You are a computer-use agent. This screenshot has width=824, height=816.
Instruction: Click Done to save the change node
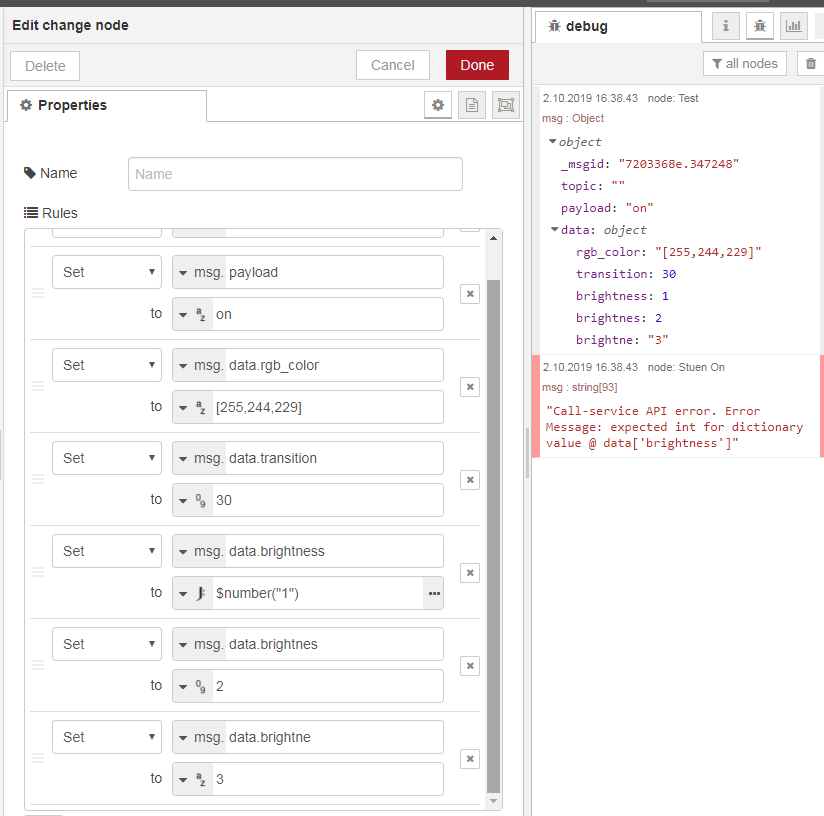point(477,63)
